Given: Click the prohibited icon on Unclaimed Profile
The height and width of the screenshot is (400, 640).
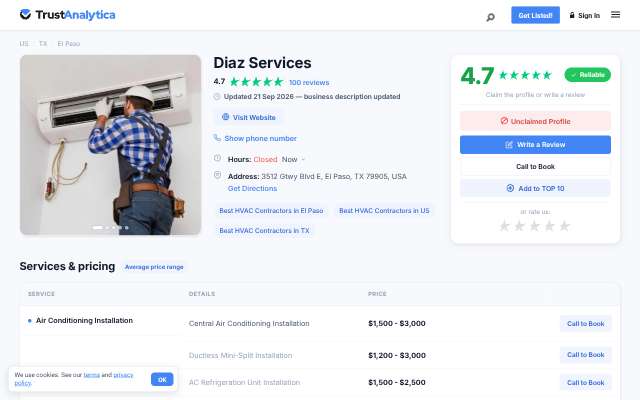Looking at the screenshot, I should [x=504, y=121].
